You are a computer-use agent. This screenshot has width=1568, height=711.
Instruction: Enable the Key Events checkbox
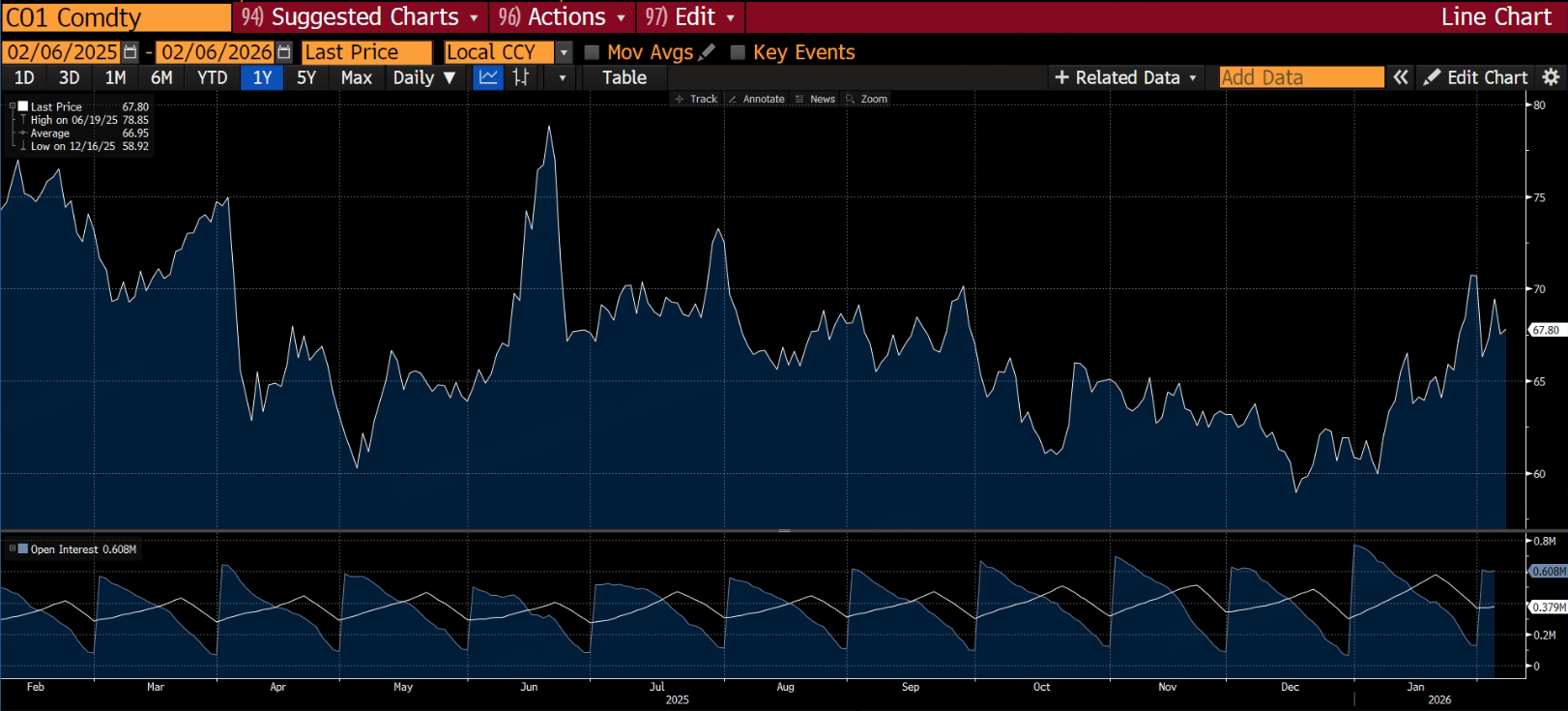point(738,52)
